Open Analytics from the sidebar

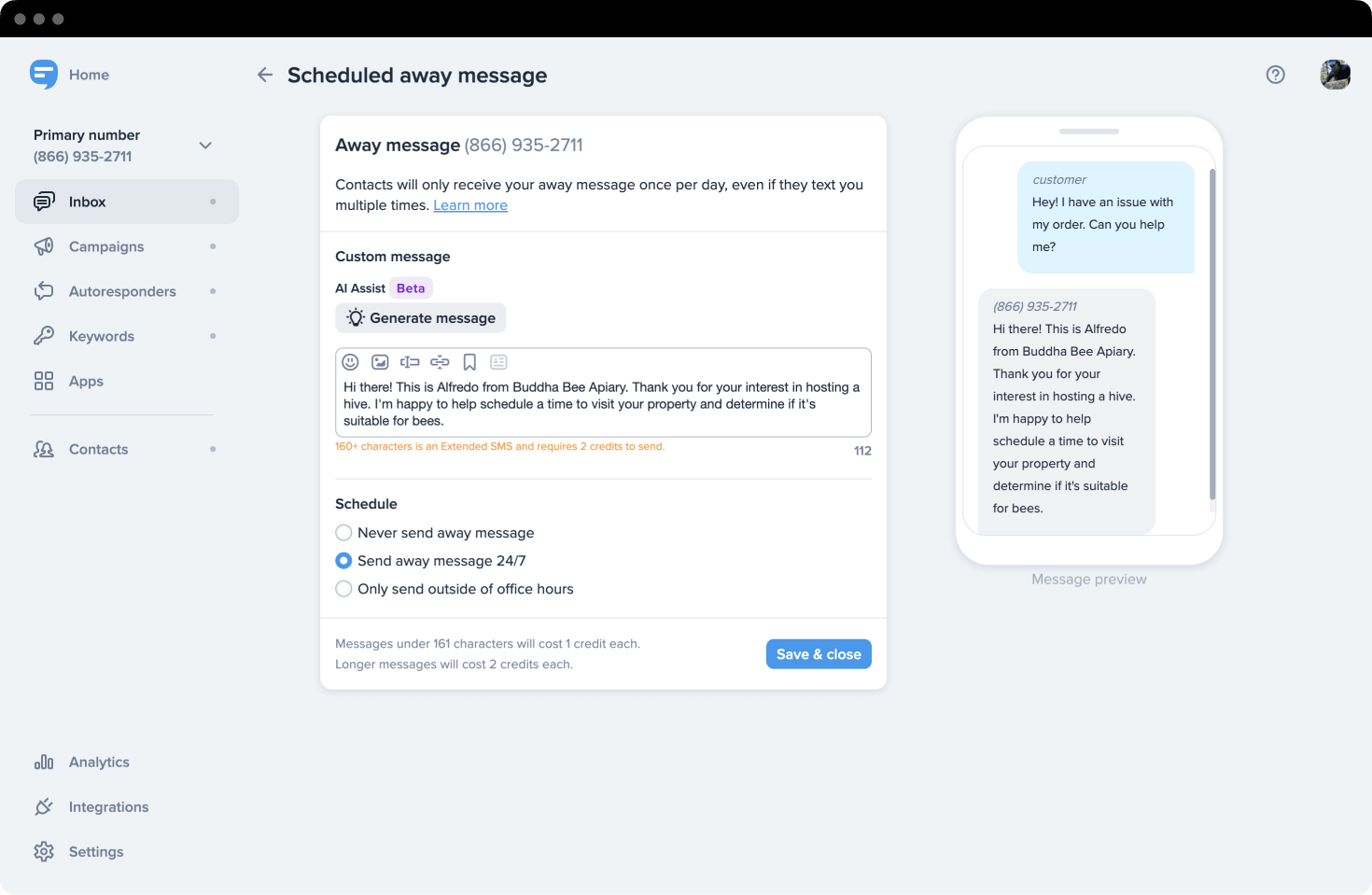tap(98, 762)
